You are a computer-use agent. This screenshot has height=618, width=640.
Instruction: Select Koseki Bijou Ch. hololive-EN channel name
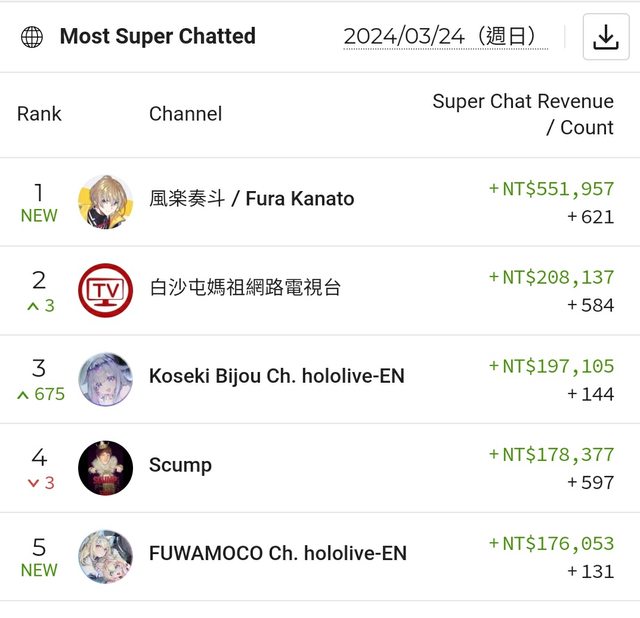click(x=277, y=377)
